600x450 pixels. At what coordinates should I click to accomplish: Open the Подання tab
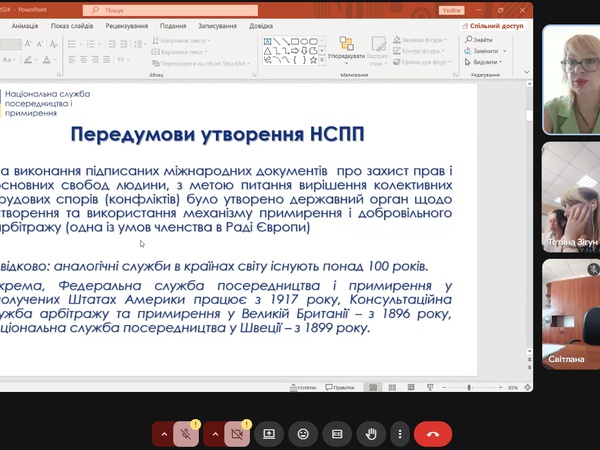(173, 26)
